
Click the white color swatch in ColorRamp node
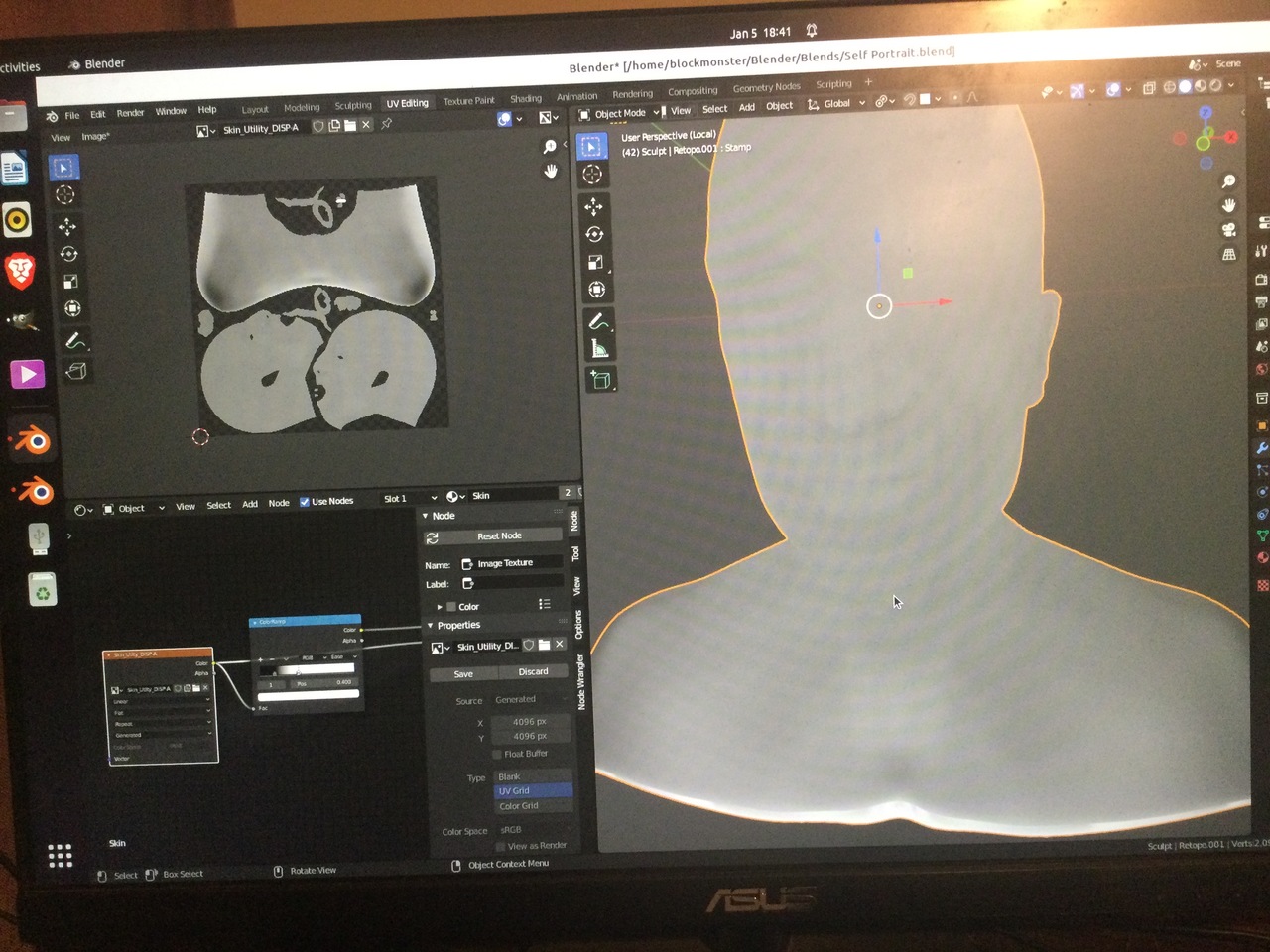(308, 694)
